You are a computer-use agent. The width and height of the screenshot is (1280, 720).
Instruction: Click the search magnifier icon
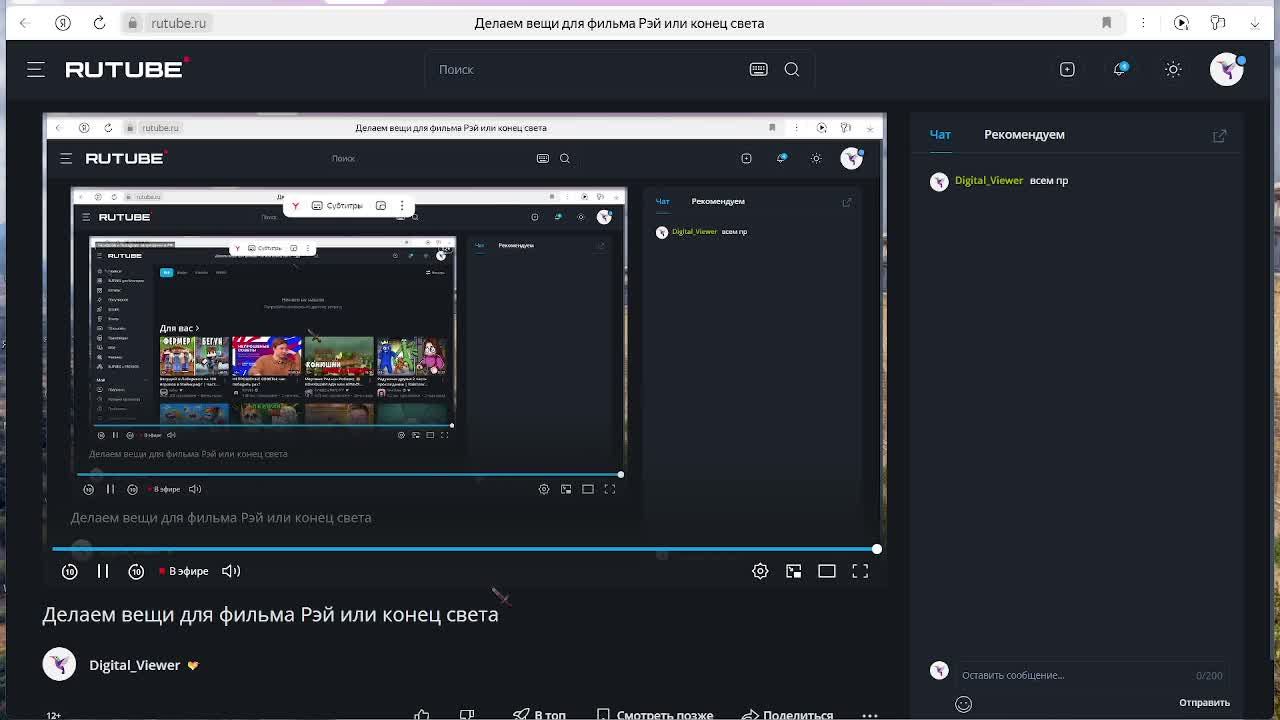(792, 69)
